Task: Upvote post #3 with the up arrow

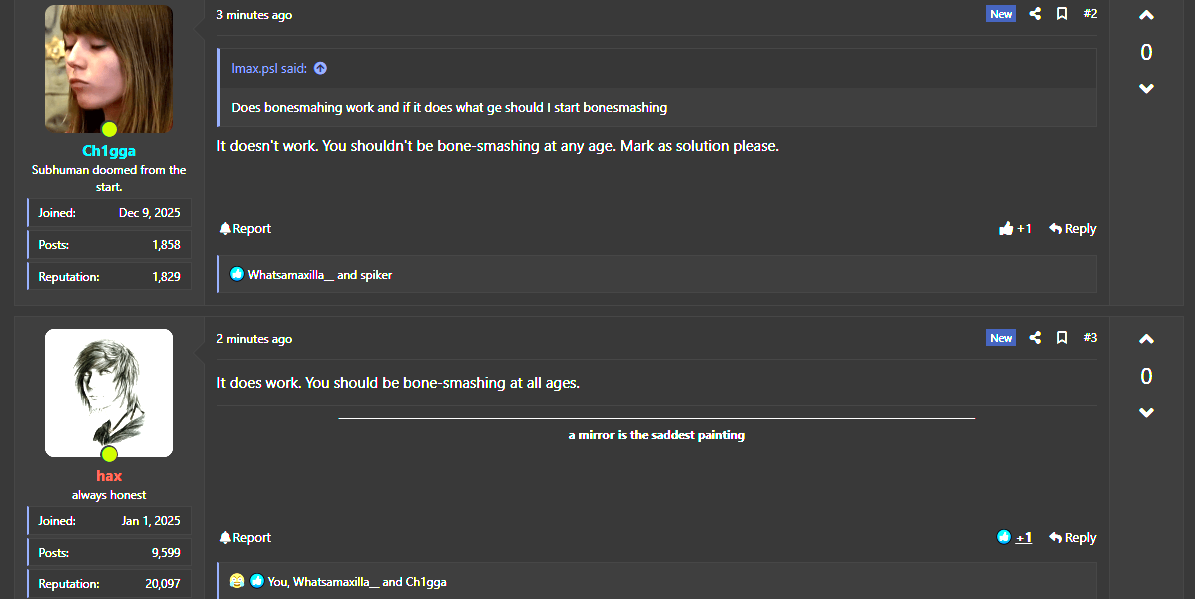Action: click(1146, 340)
